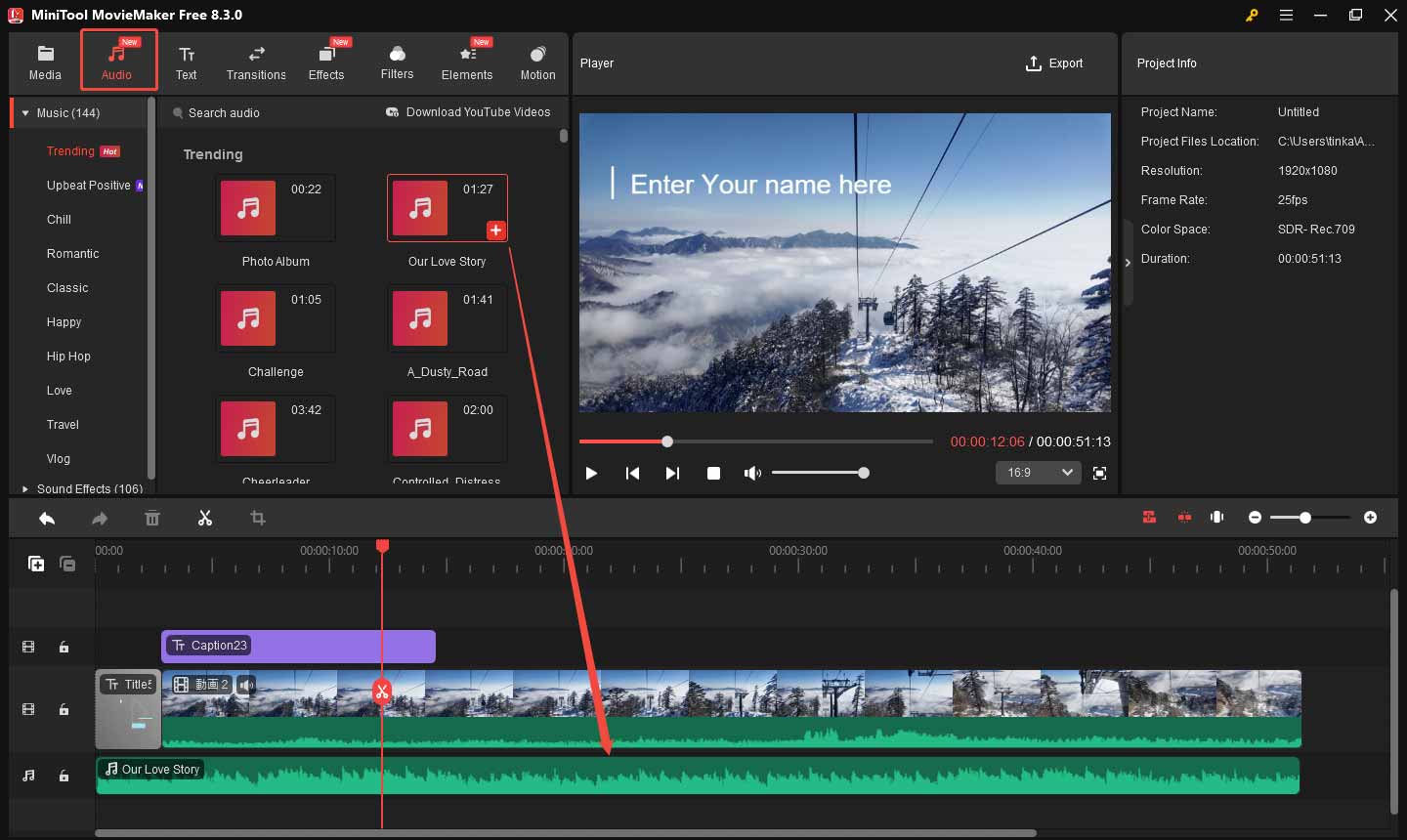Undo the last action
Screen dimensions: 1407x840
(47, 519)
